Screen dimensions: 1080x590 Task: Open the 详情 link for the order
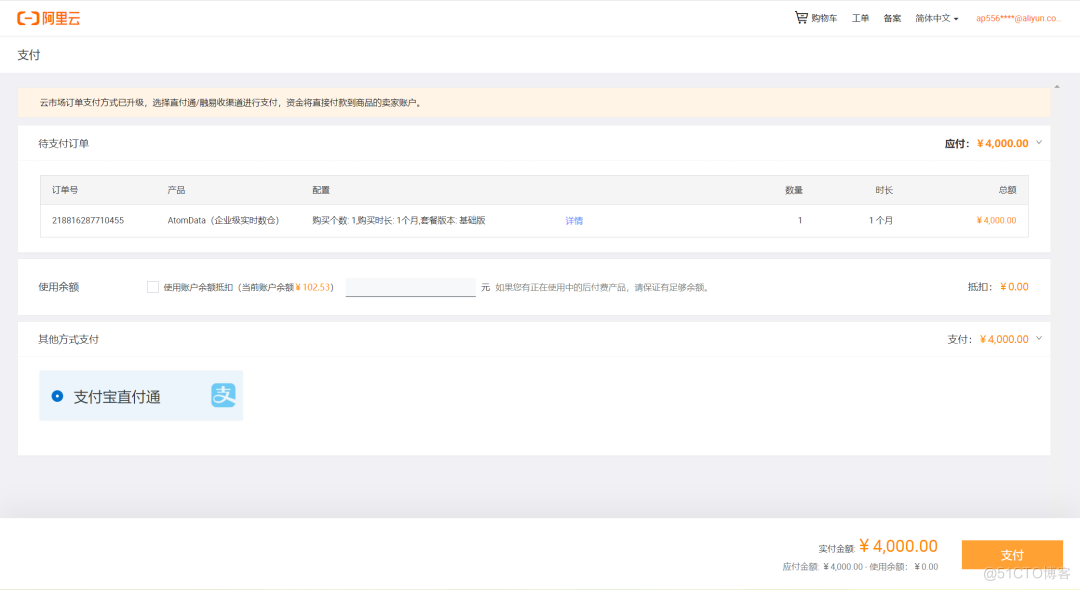pyautogui.click(x=574, y=221)
